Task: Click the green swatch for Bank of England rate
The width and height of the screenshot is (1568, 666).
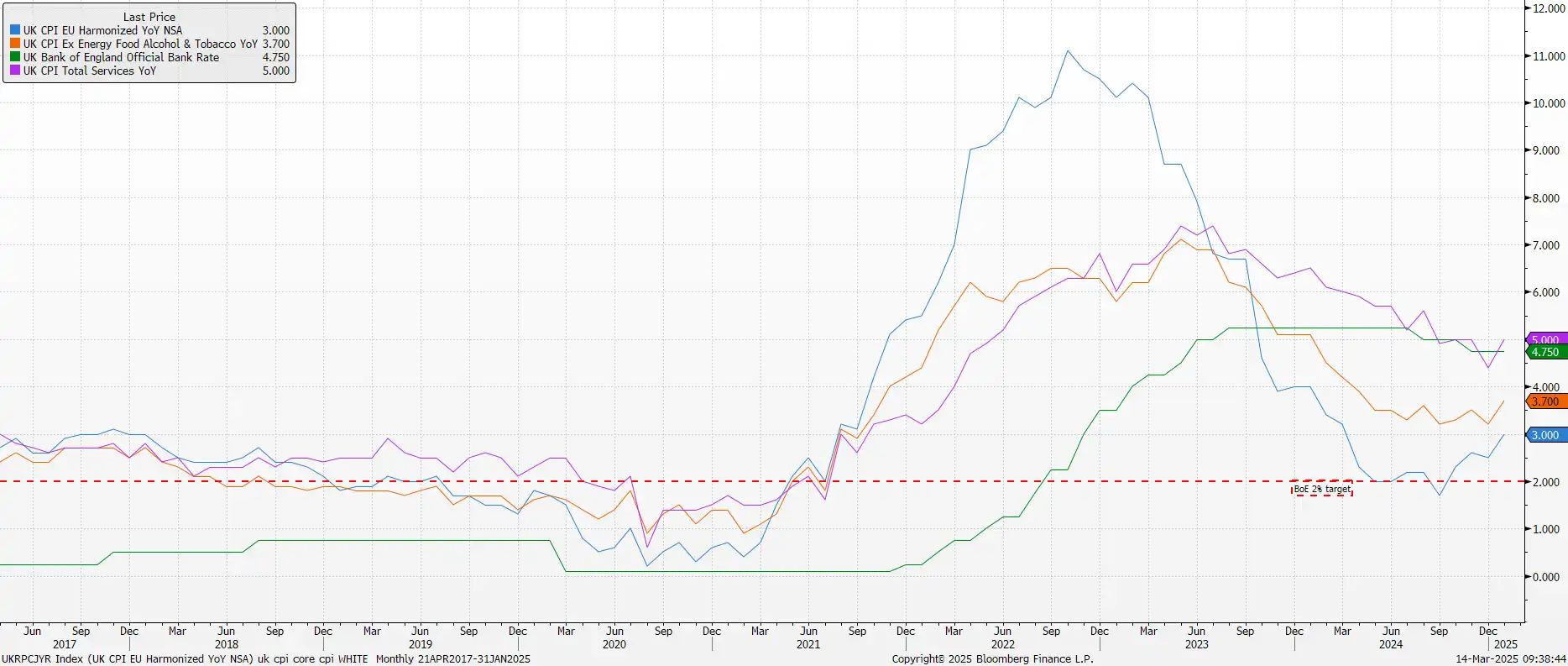Action: point(14,57)
